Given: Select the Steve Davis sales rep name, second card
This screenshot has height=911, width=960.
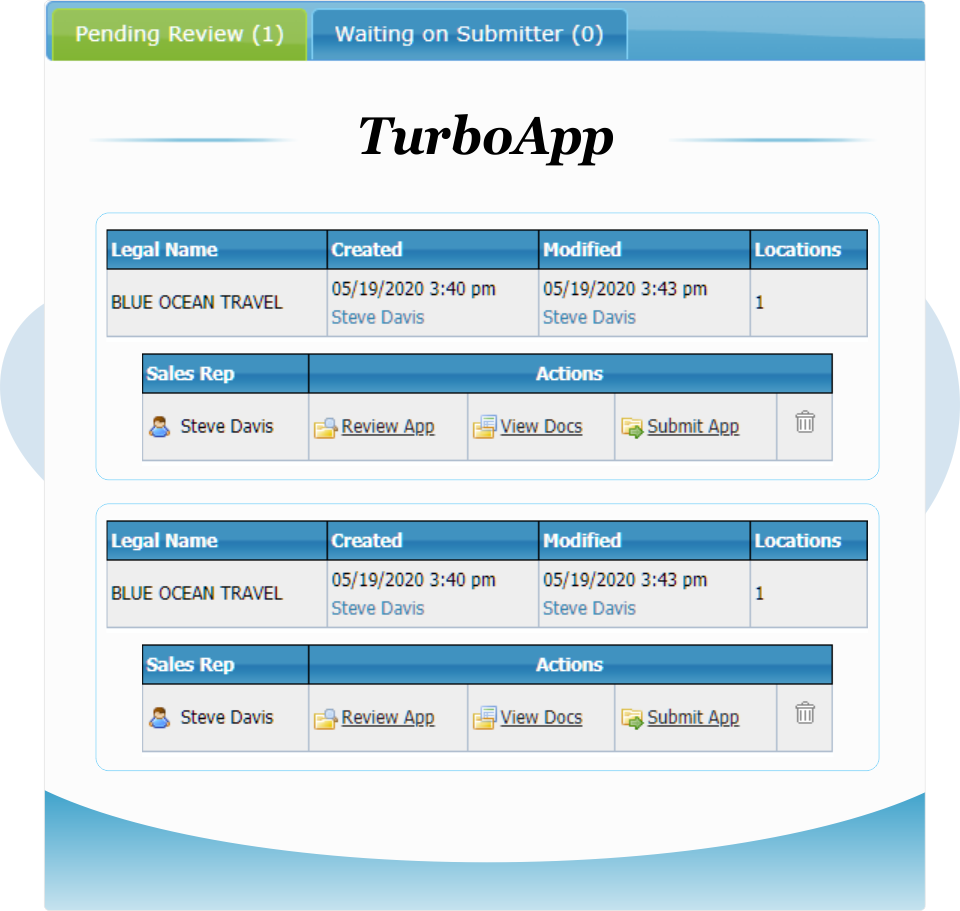Looking at the screenshot, I should pyautogui.click(x=227, y=717).
